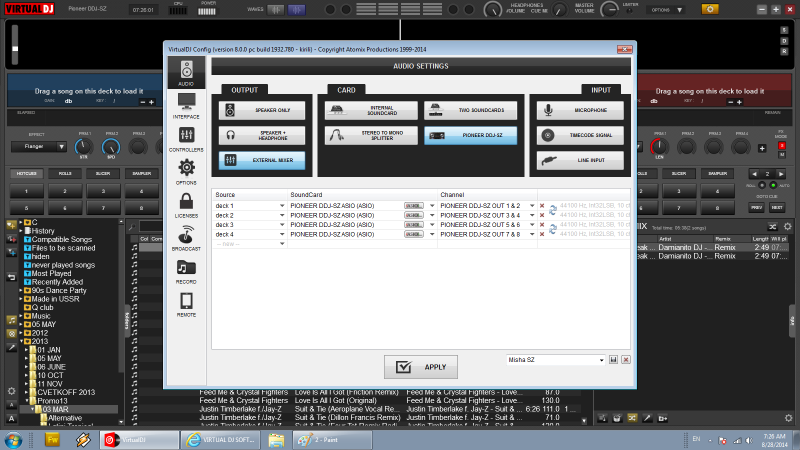Expand the deck 1 Source dropdown
The width and height of the screenshot is (800, 450).
(x=282, y=205)
